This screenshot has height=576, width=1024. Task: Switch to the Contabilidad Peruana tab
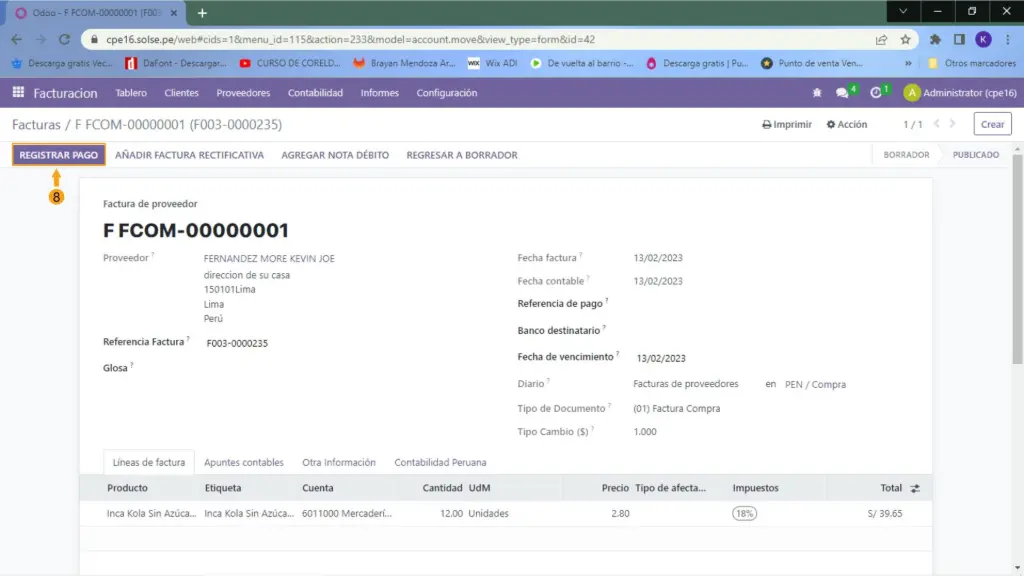[440, 463]
